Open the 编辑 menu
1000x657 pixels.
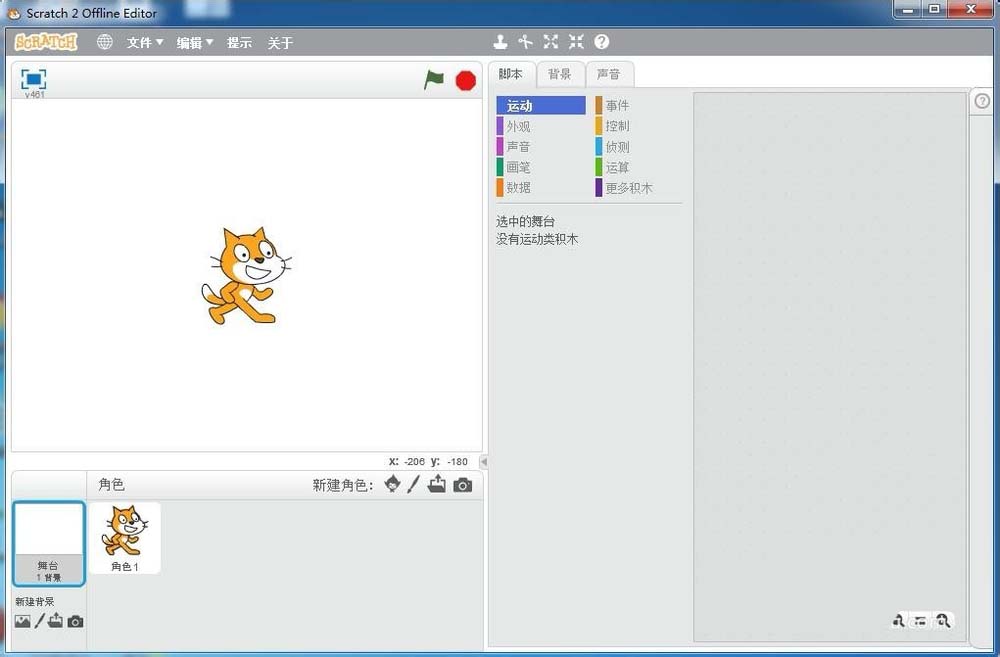point(195,43)
